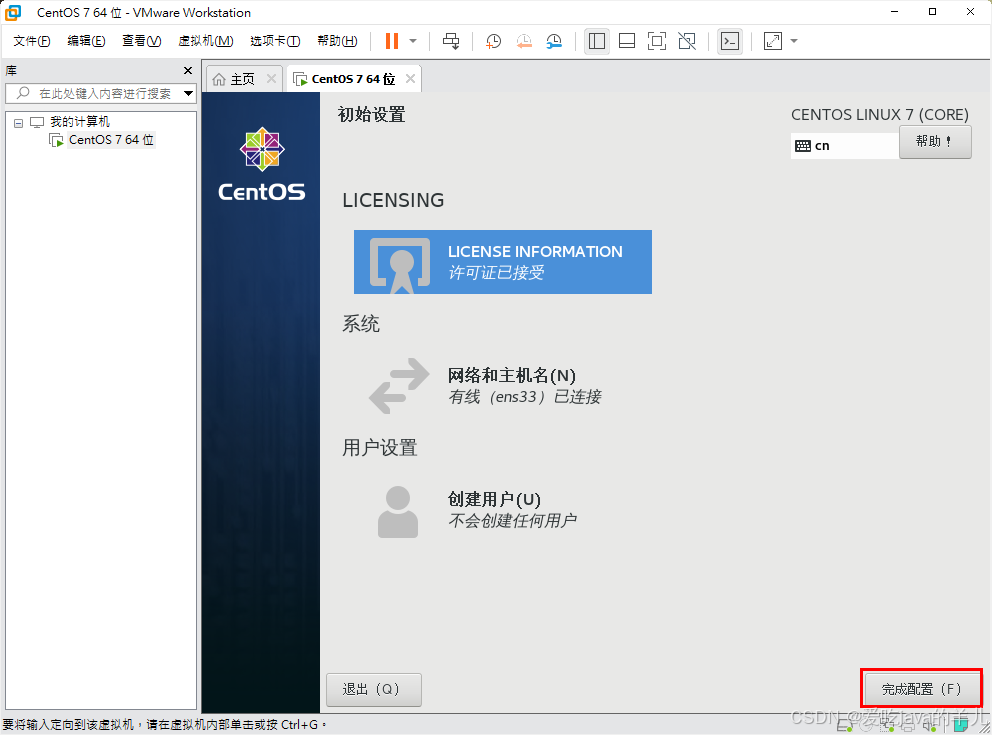This screenshot has width=992, height=735.
Task: Toggle the library sidebar view
Action: 597,41
